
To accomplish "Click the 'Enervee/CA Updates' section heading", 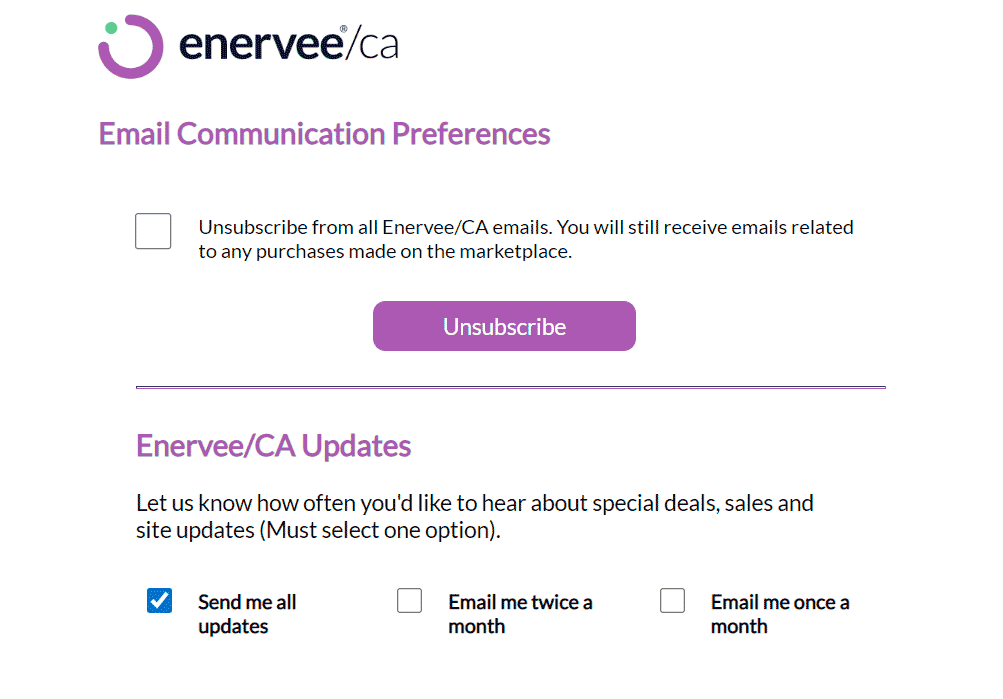I will [274, 447].
